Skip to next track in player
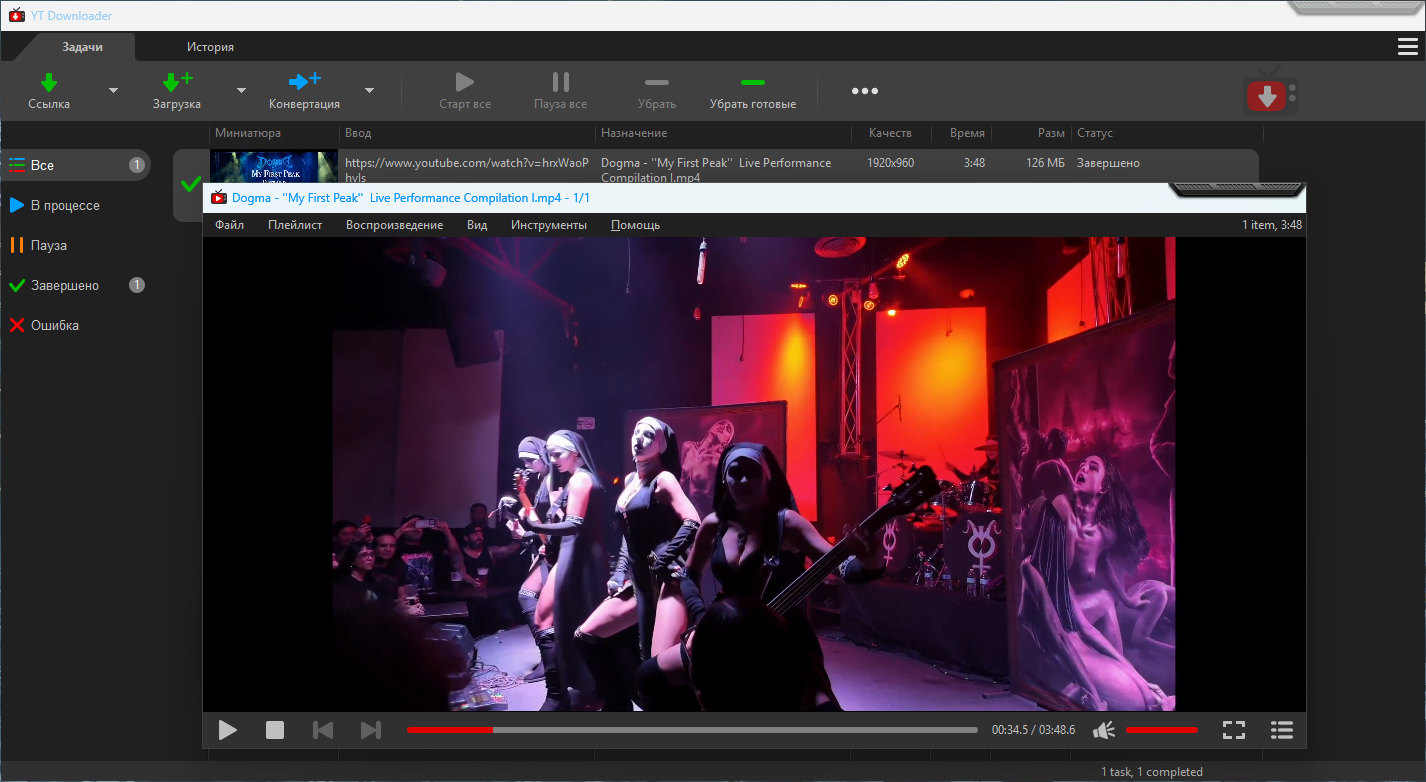1426x782 pixels. tap(370, 730)
